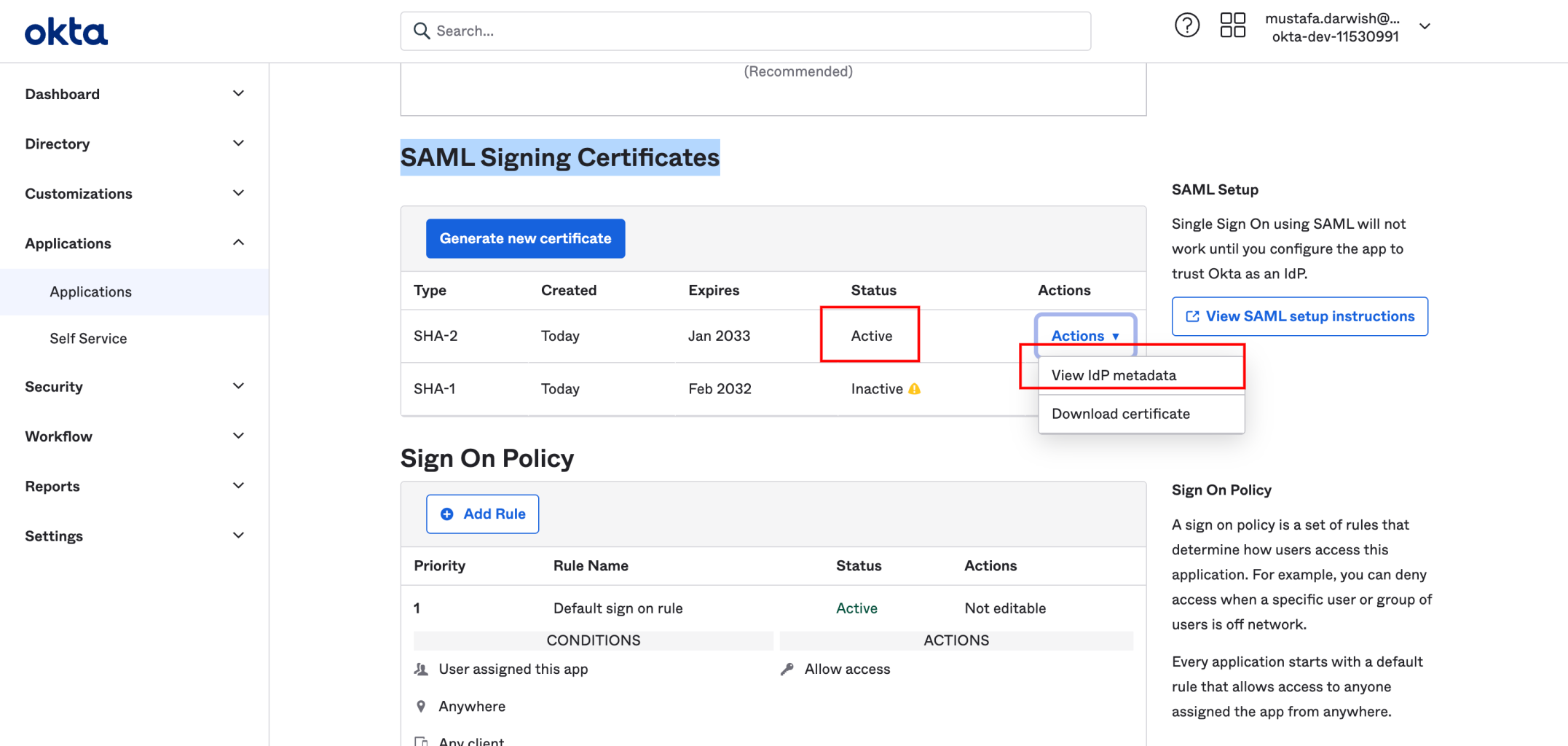Select Download certificate menu item
Screen dimensions: 1568x746
(1141, 414)
